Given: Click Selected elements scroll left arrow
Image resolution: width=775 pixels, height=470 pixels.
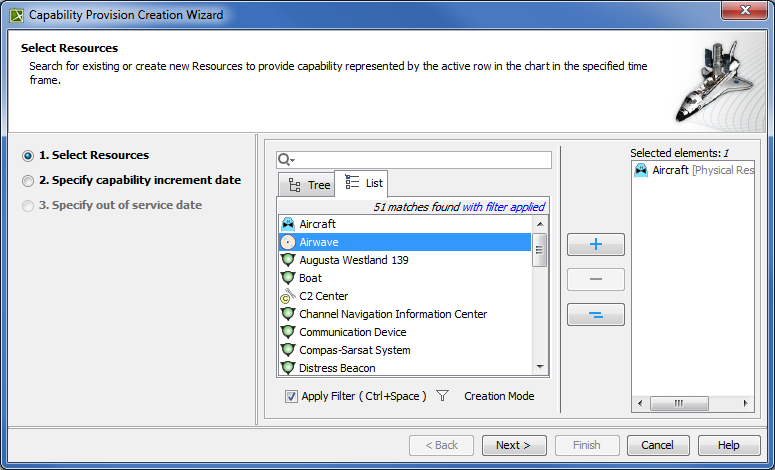Looking at the screenshot, I should click(640, 403).
